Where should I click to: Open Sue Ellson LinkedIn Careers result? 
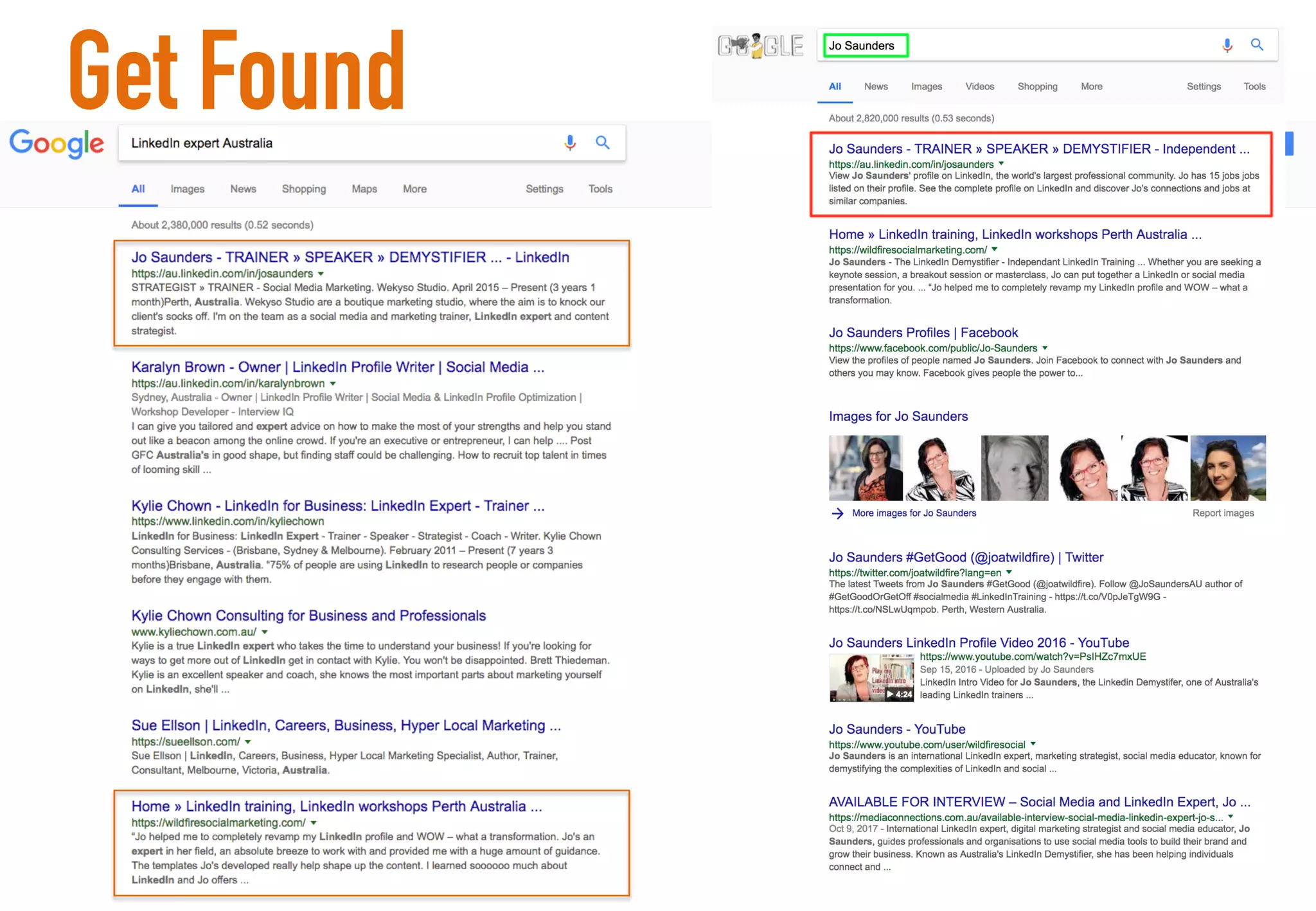[x=346, y=726]
